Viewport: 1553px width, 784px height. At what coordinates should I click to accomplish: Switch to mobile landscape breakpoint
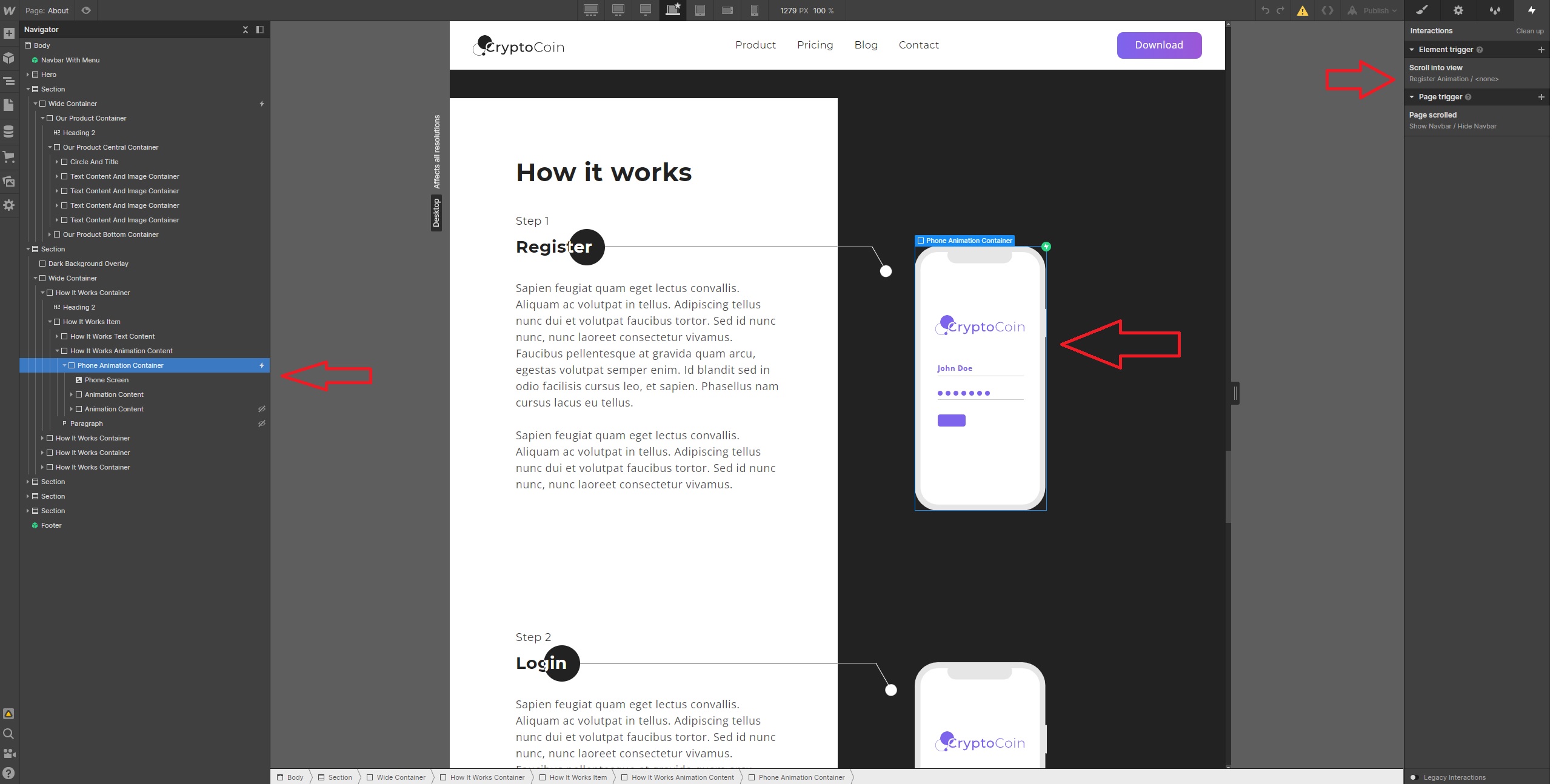point(727,10)
